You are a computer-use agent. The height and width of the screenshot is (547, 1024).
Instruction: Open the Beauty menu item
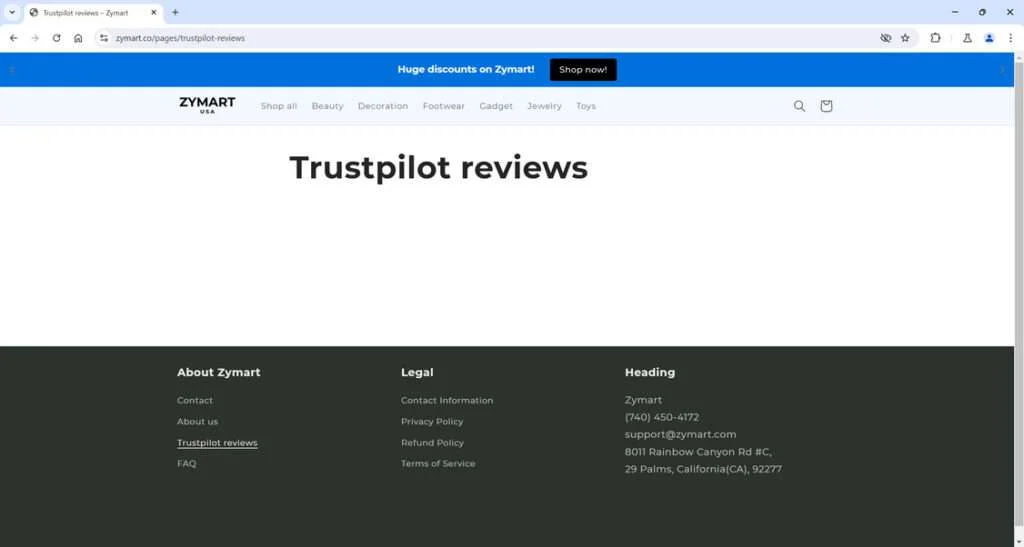327,106
